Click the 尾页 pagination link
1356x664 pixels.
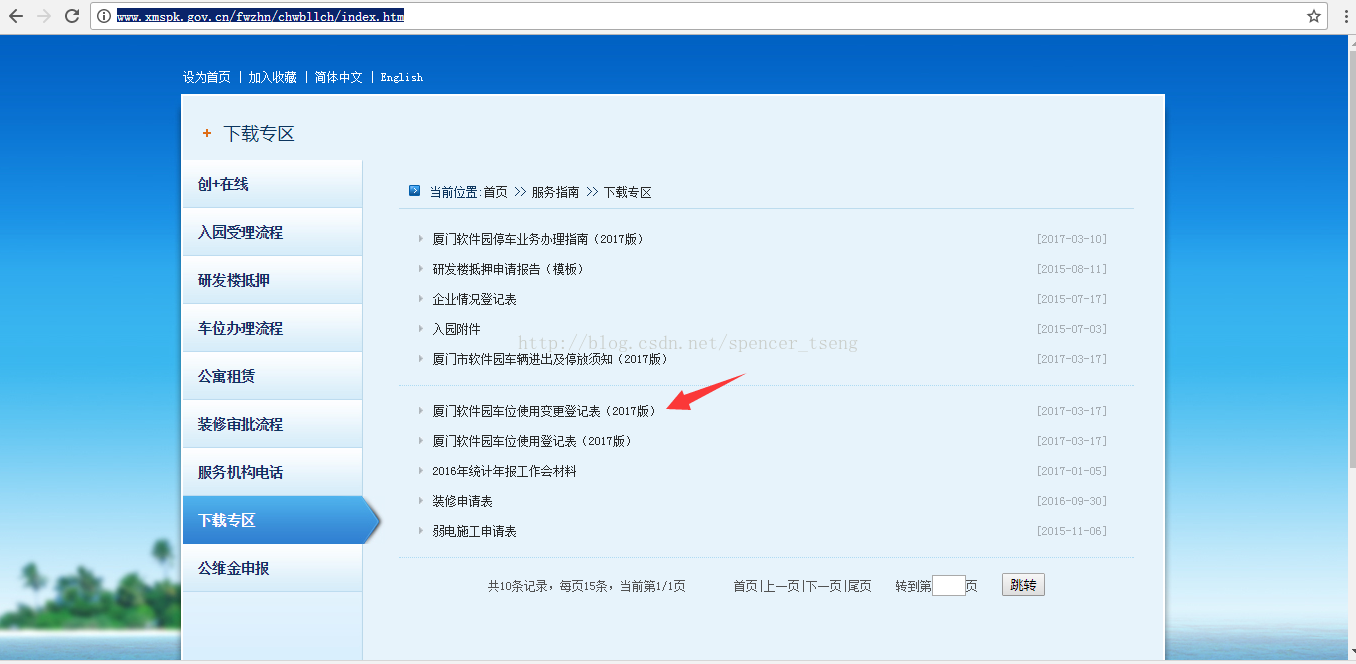[x=860, y=586]
